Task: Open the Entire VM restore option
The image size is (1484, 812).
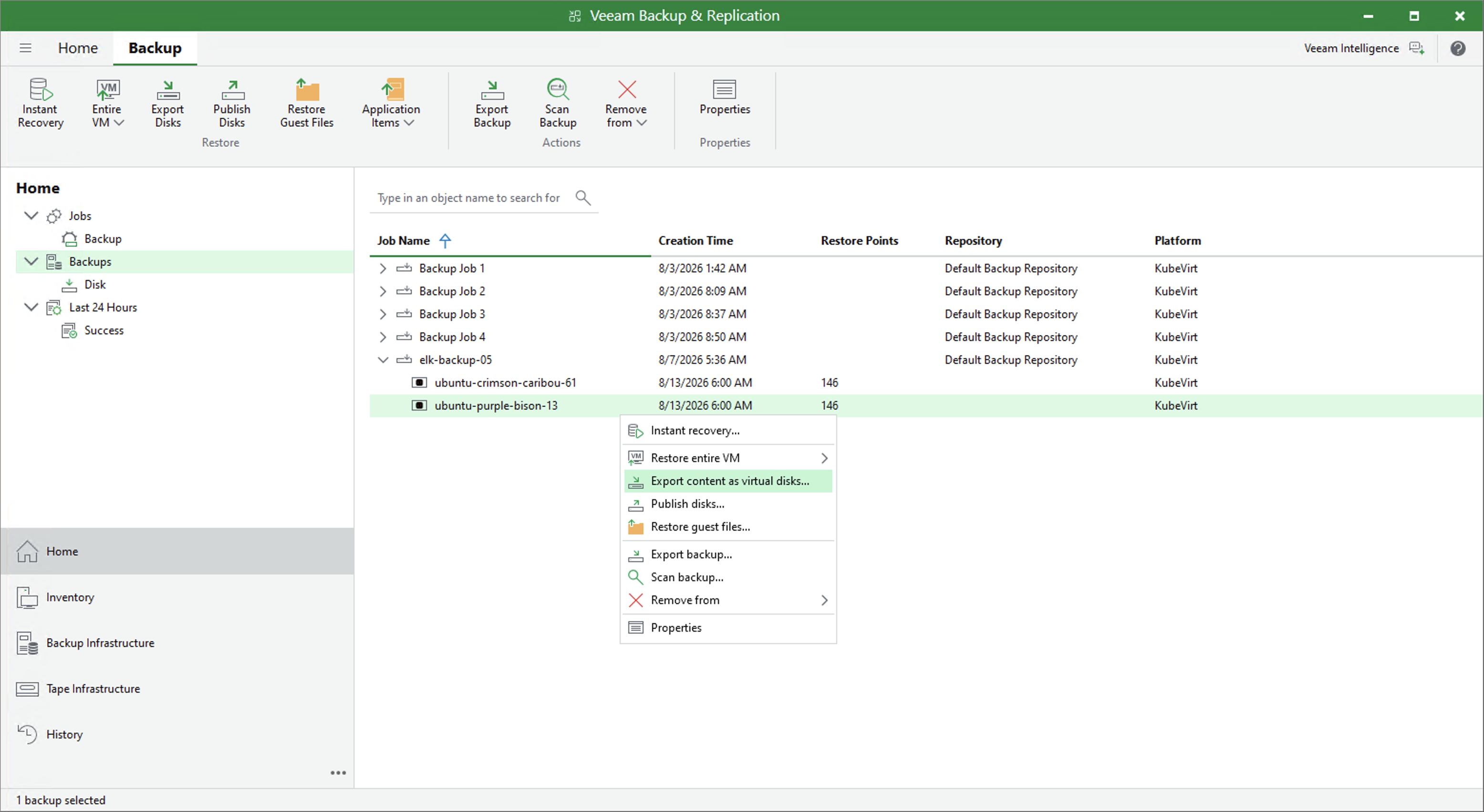Action: pyautogui.click(x=107, y=103)
